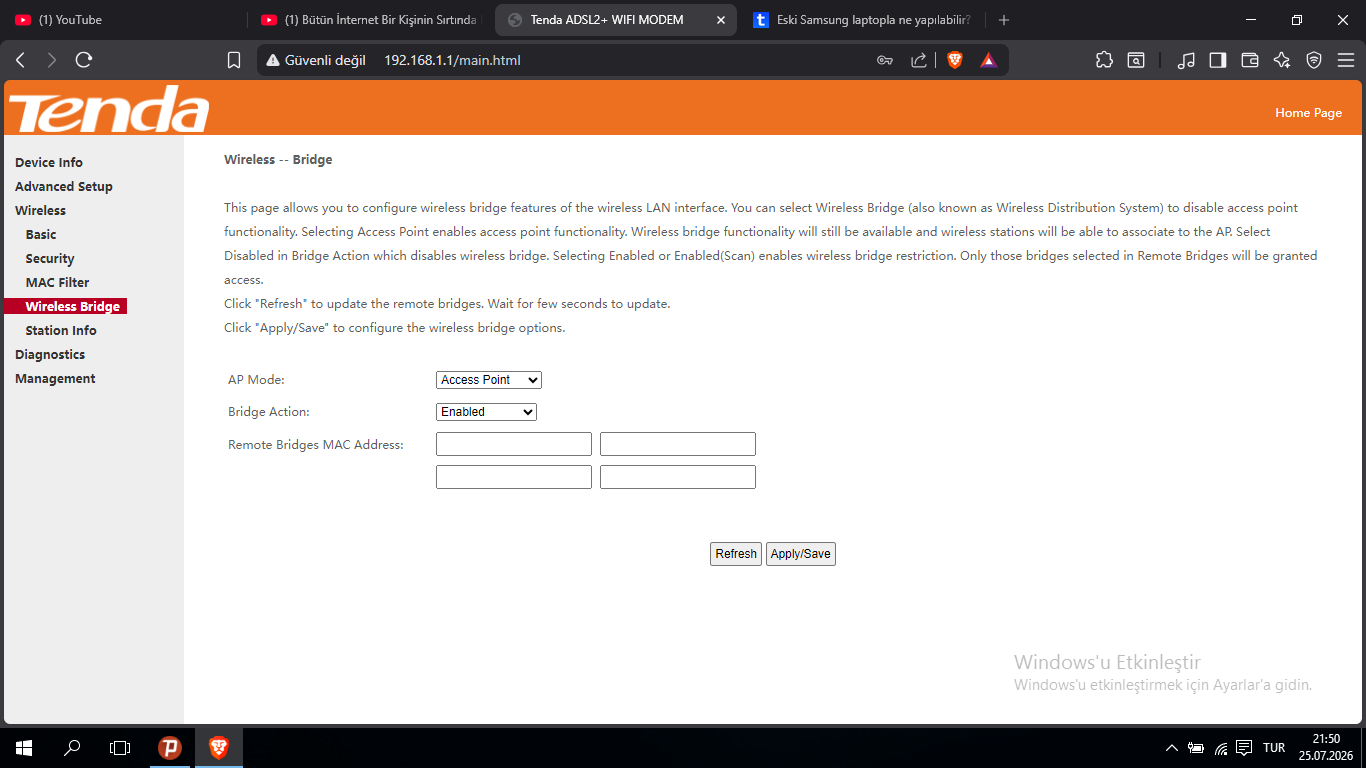Open Windows taskbar search
1366x768 pixels.
coord(72,747)
